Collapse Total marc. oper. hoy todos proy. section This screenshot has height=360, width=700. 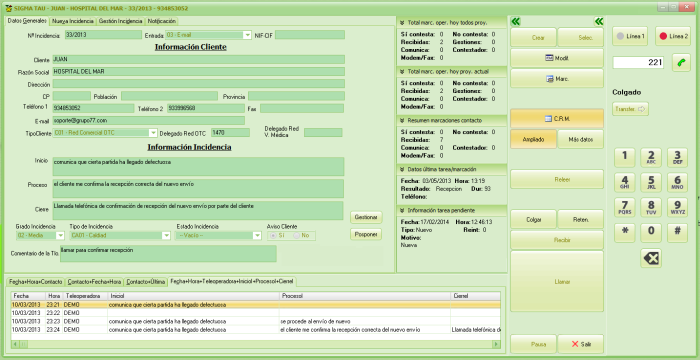402,22
